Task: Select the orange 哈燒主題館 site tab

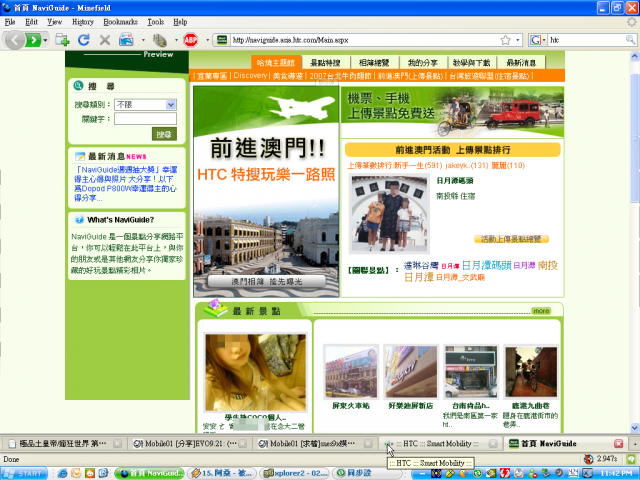Action: [276, 62]
